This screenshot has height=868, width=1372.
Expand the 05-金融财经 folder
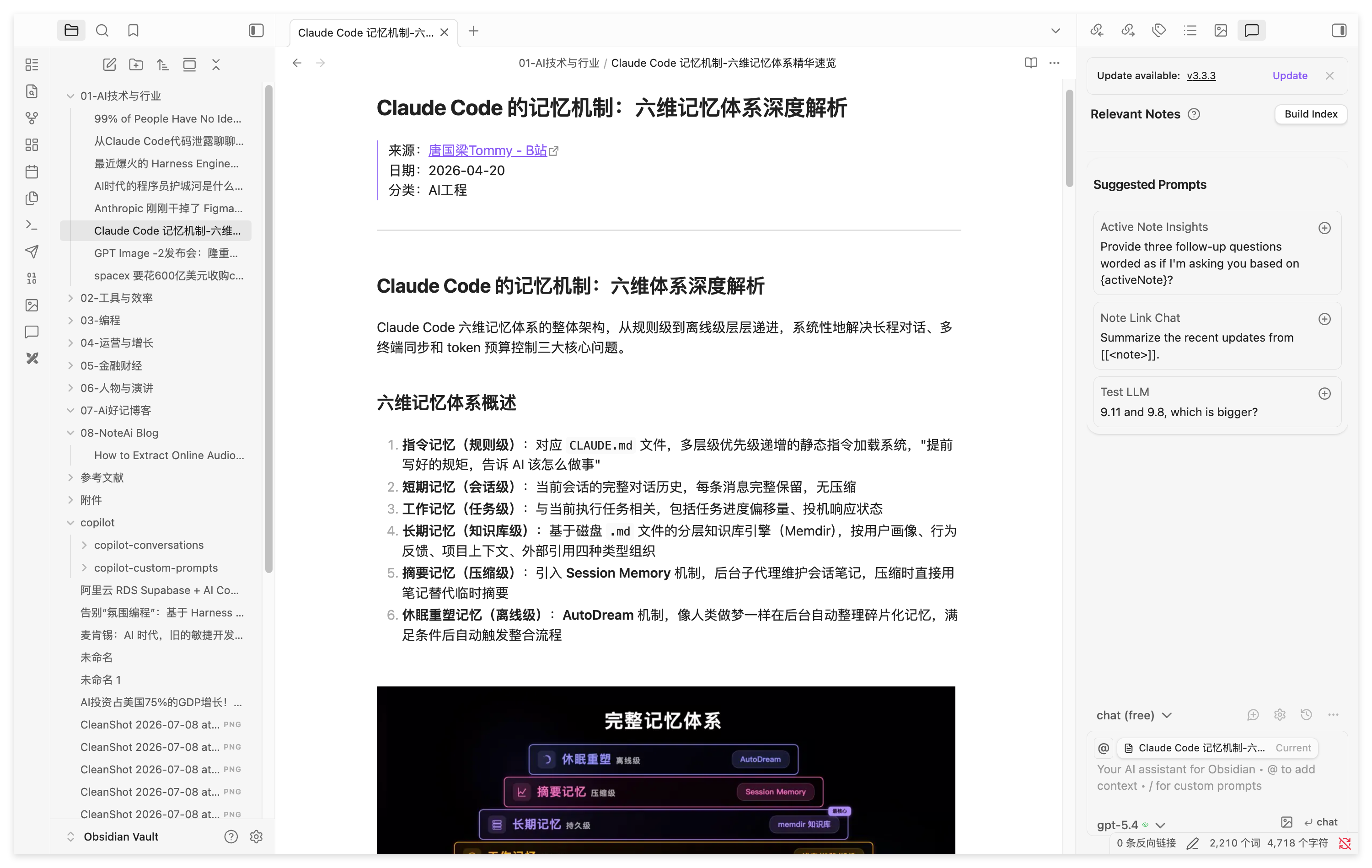tap(70, 365)
